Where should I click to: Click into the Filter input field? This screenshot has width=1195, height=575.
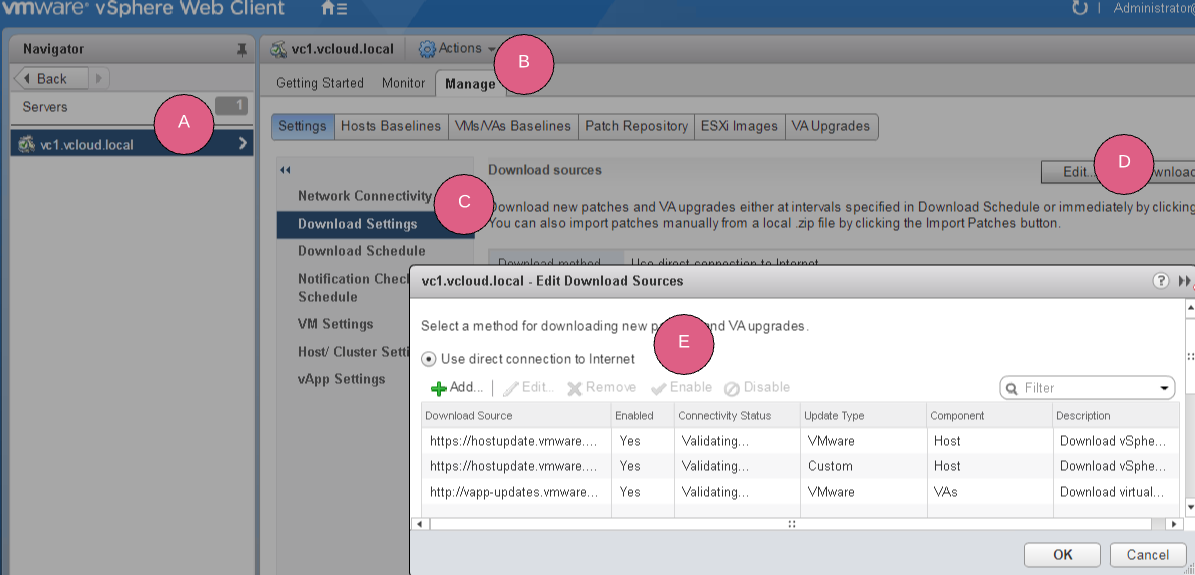pos(1088,388)
